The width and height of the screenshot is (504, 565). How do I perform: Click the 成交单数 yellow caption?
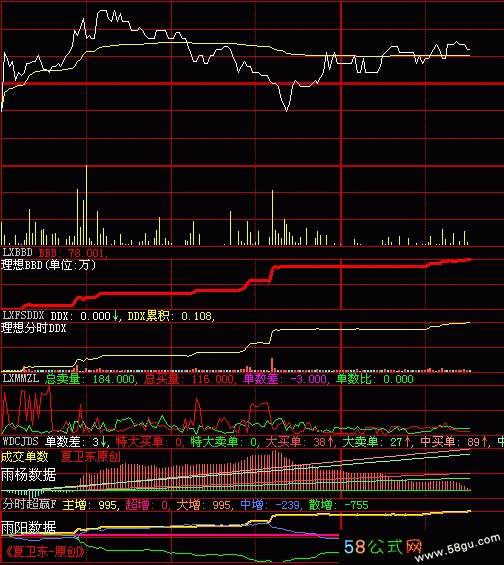25,457
